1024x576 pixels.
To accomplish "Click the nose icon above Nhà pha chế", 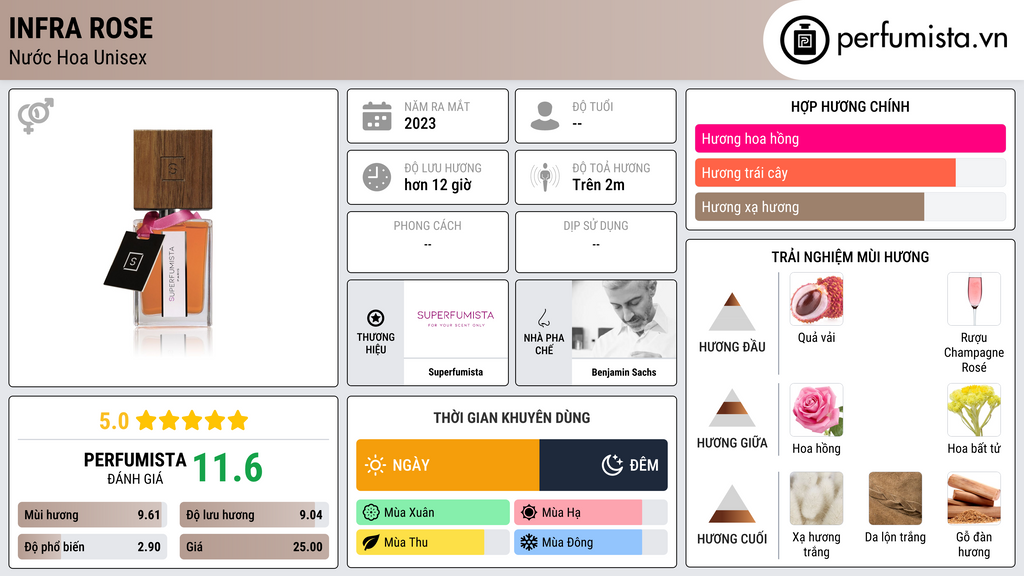I will click(x=543, y=318).
